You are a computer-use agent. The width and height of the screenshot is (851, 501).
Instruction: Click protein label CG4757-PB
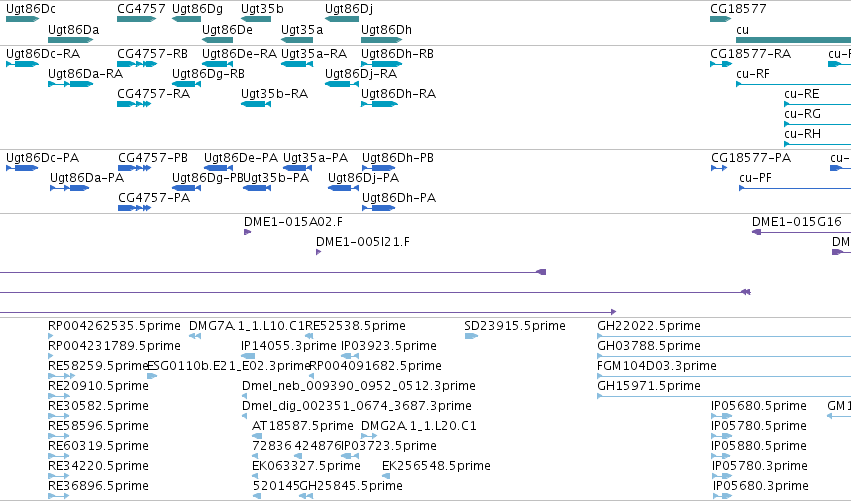pyautogui.click(x=153, y=158)
